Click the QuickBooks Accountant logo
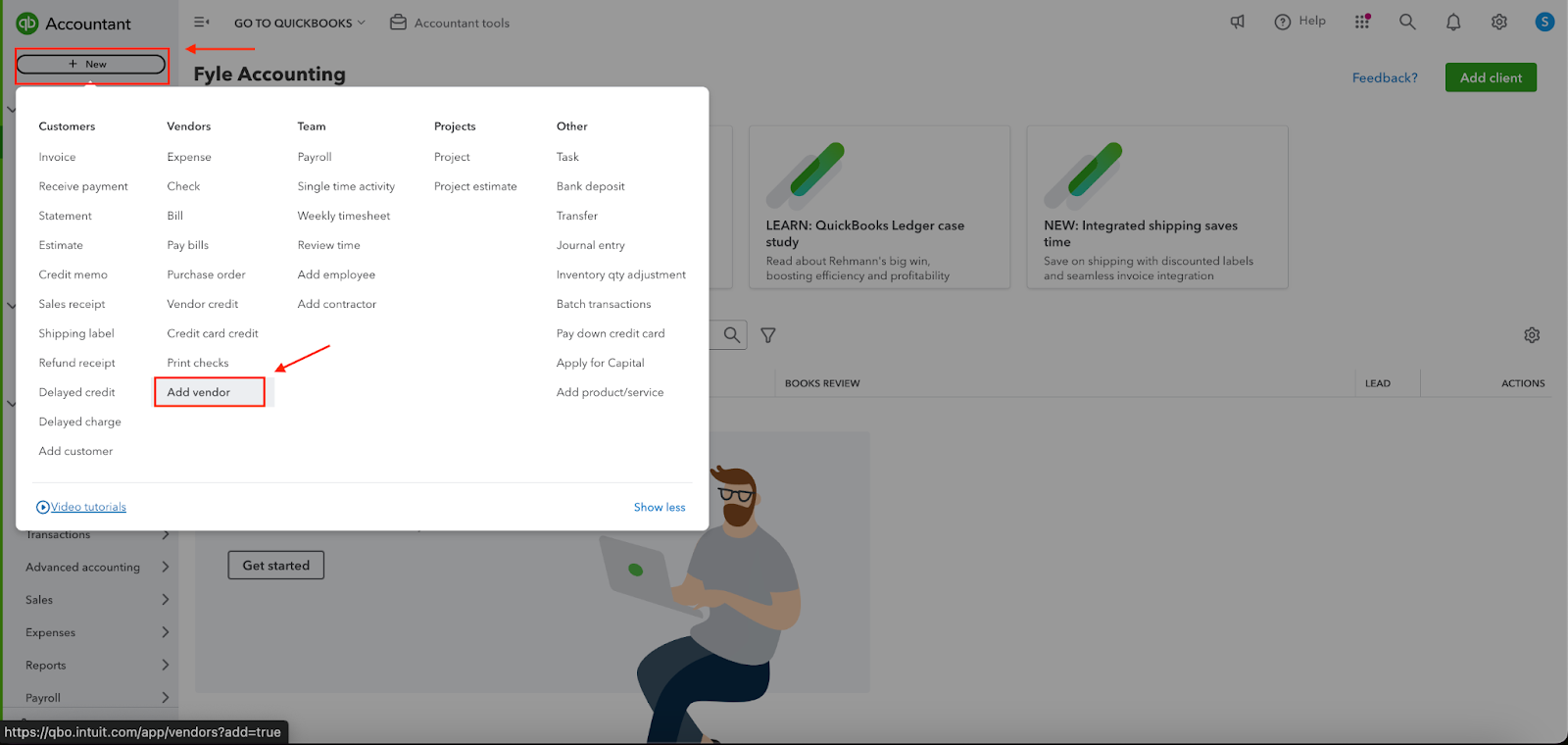The image size is (1568, 745). coord(73,24)
